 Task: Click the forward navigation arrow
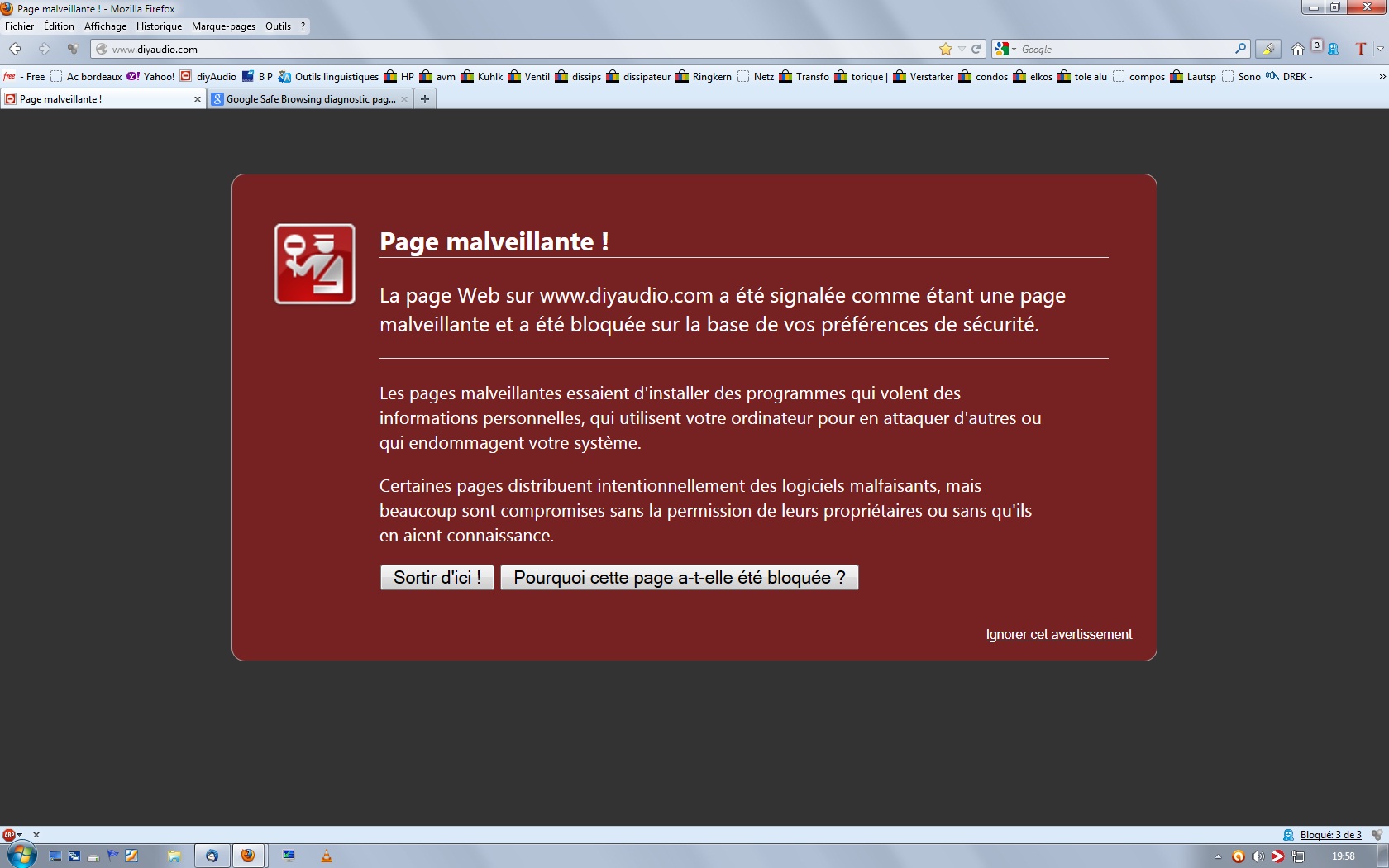[x=45, y=49]
